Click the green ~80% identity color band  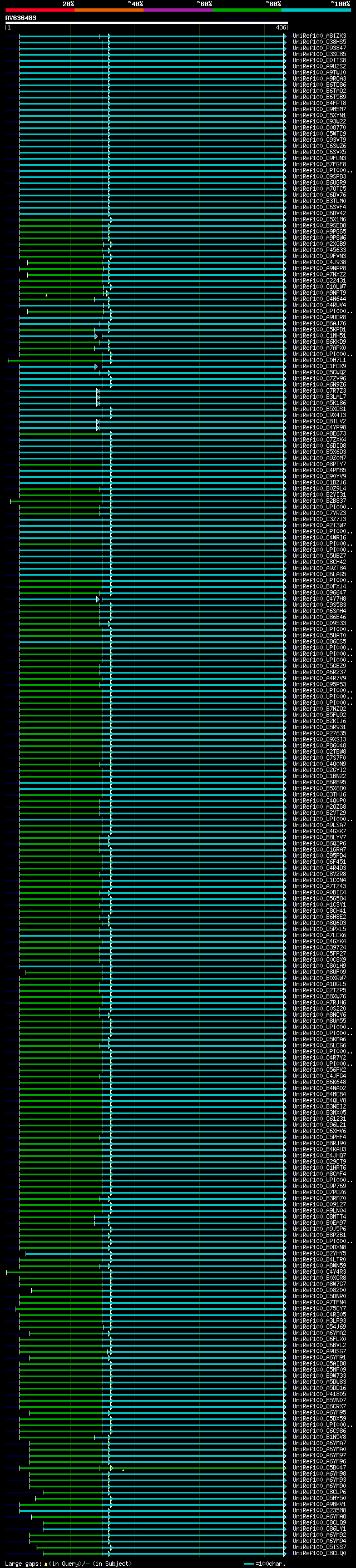[247, 10]
